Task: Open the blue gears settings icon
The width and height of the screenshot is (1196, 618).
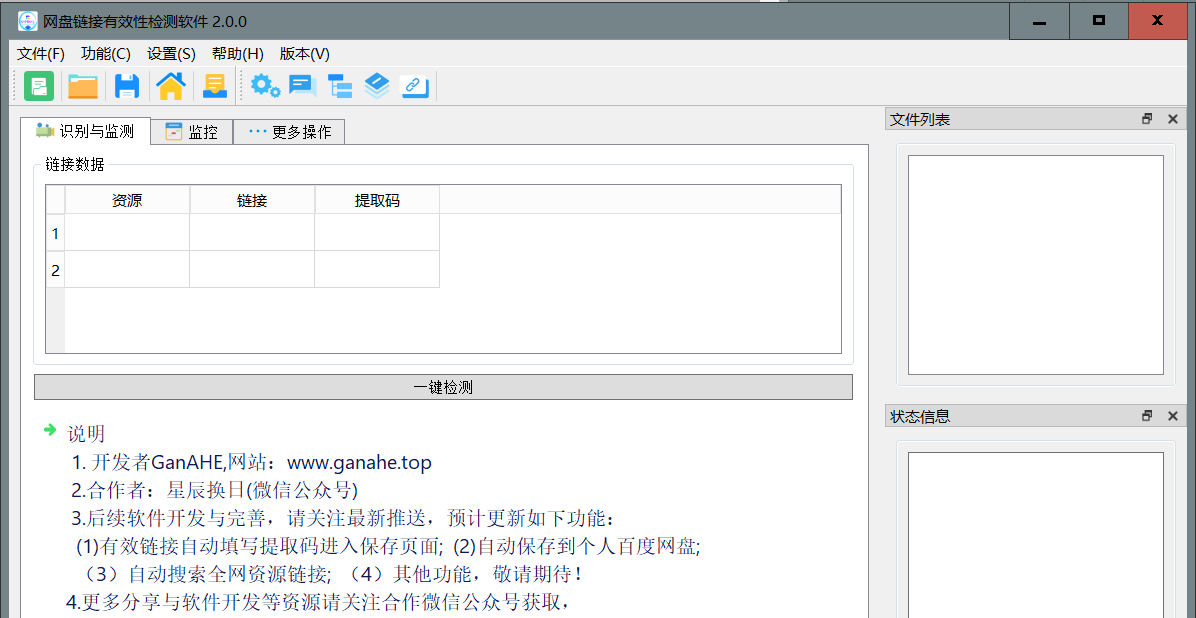Action: (x=265, y=87)
